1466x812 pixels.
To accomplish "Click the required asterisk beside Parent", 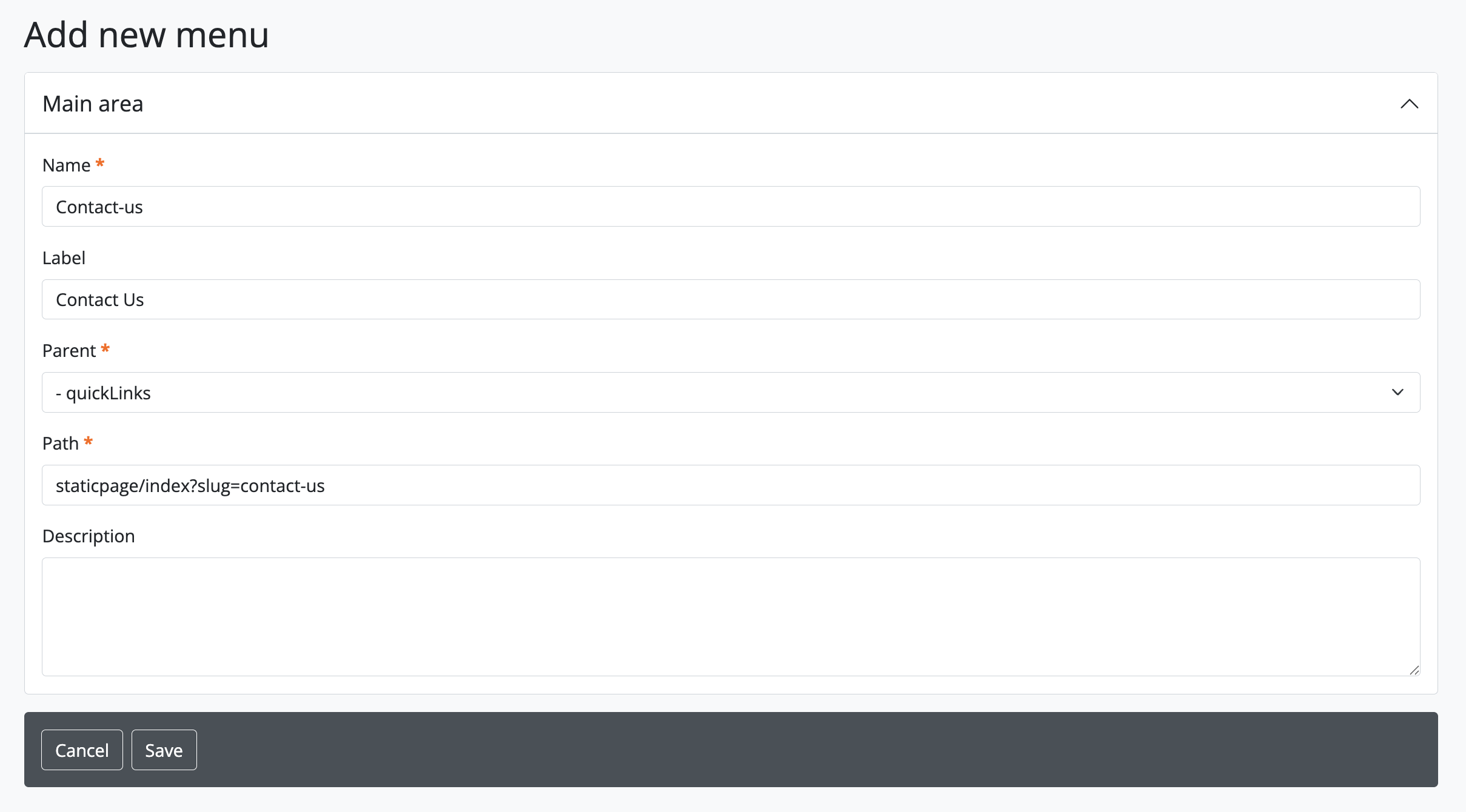I will tap(105, 349).
